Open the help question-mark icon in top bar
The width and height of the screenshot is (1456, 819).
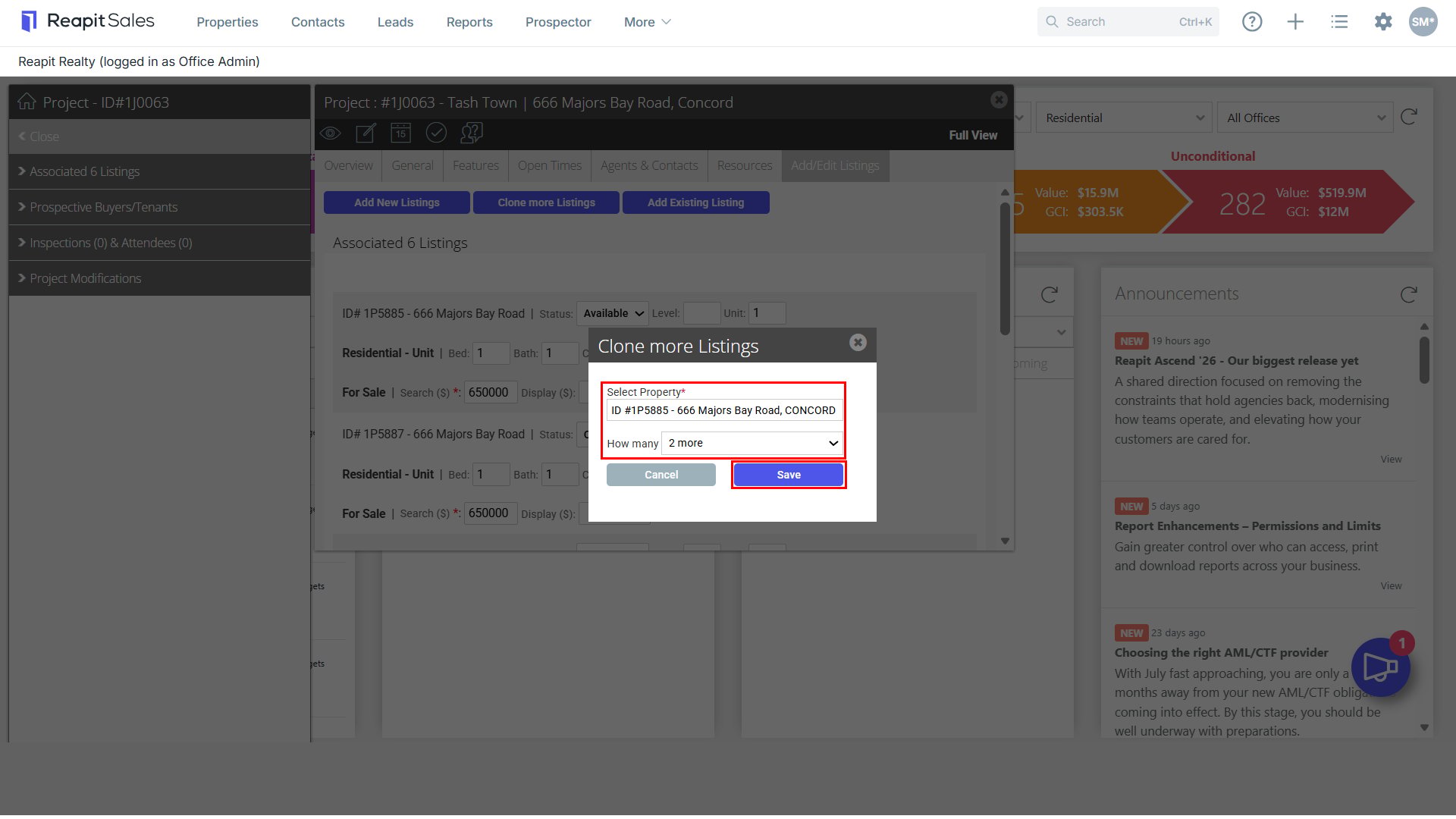coord(1252,22)
